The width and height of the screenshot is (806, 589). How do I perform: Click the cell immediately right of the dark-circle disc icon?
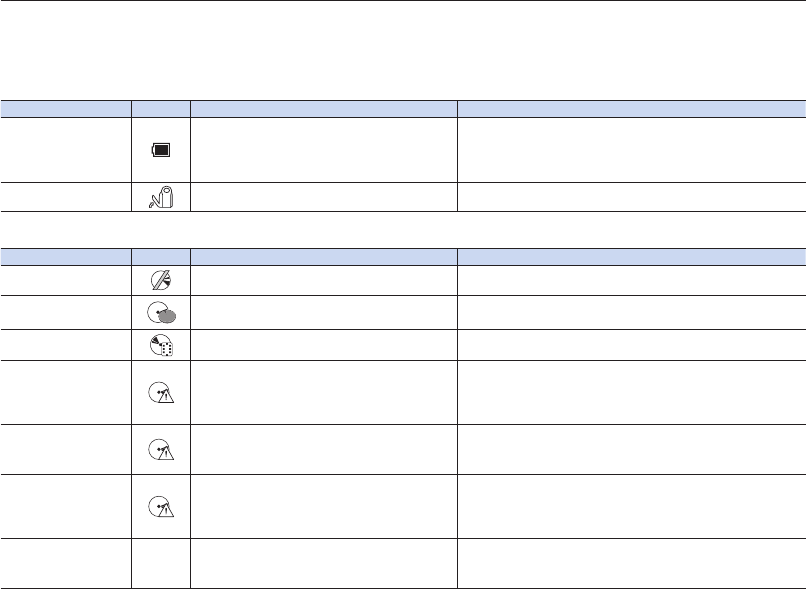click(x=324, y=313)
